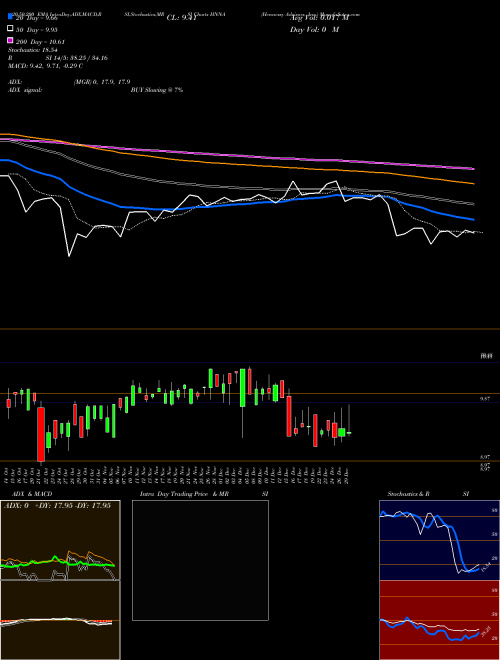Click the 'MACD: 9.42, 9.71, -0.29 C' line
Viewport: 500px width, 660px height.
(x=45, y=66)
